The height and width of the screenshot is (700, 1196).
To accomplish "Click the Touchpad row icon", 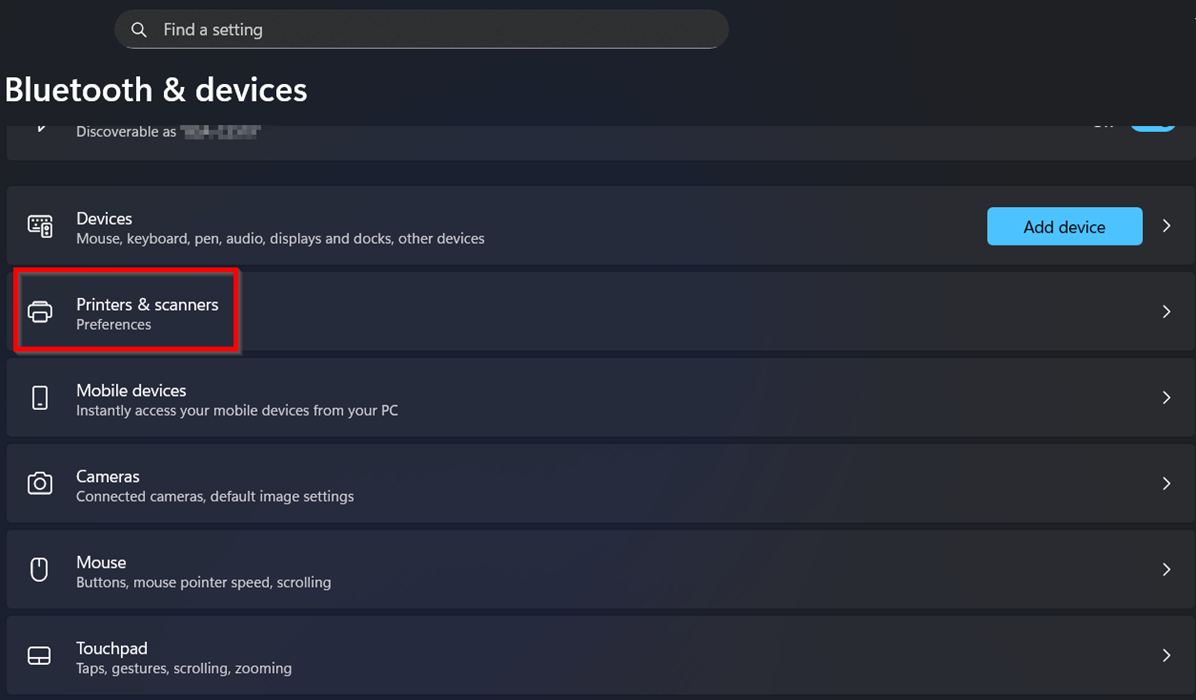I will pyautogui.click(x=40, y=656).
